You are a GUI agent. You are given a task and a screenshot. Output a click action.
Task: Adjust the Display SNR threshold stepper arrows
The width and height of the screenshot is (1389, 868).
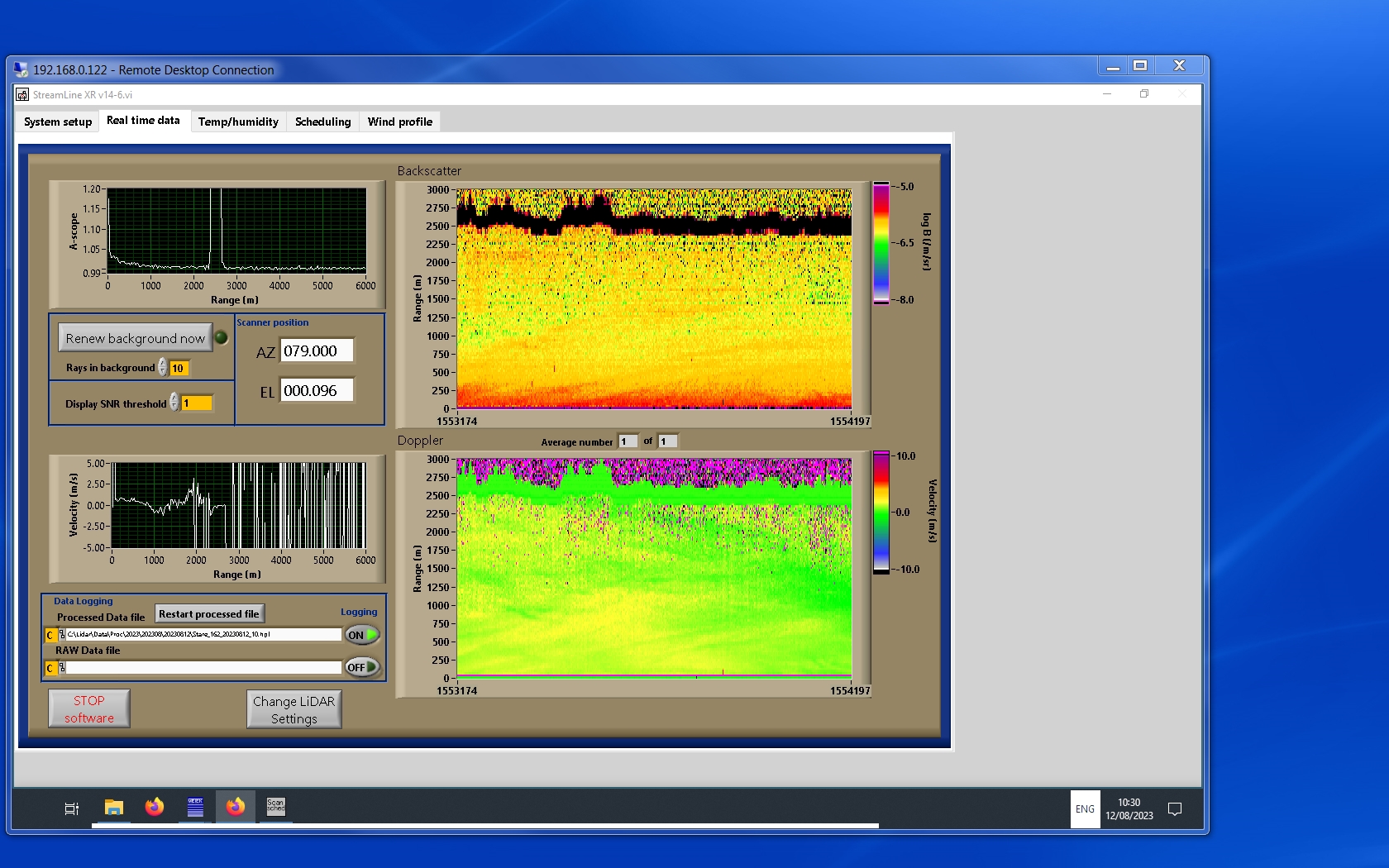(x=174, y=403)
